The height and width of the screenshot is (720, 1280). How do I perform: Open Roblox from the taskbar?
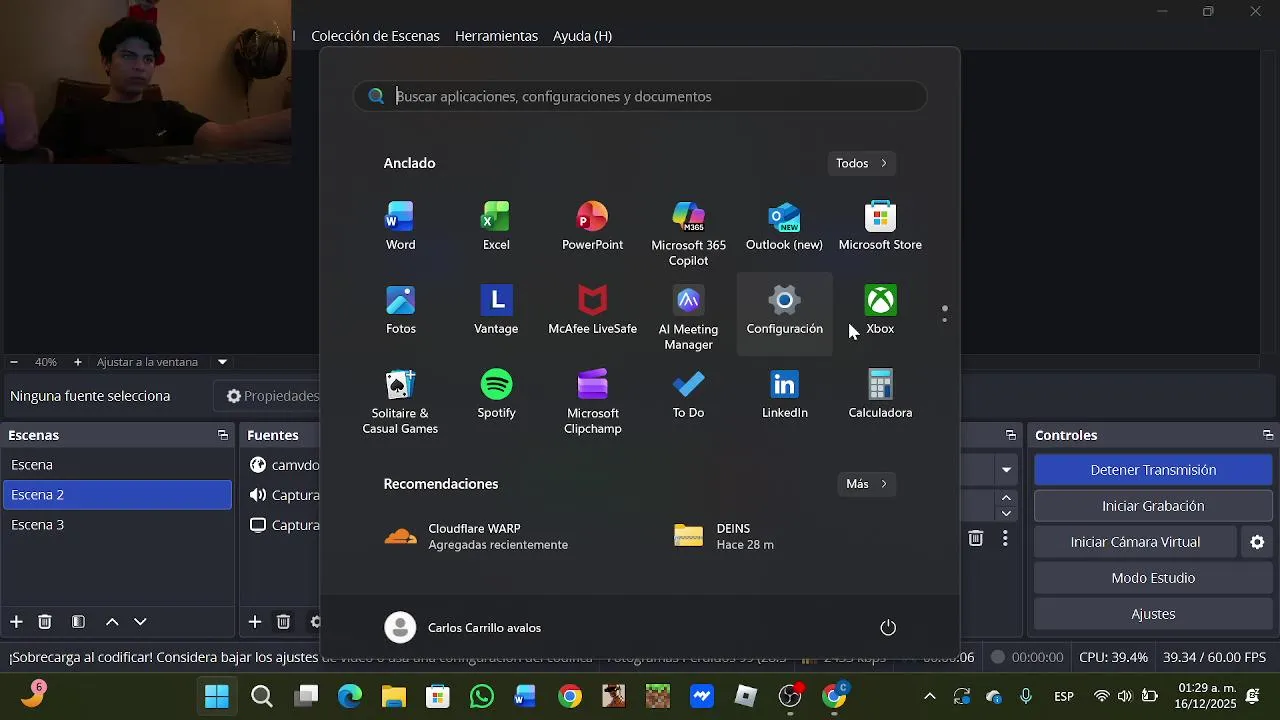click(746, 696)
